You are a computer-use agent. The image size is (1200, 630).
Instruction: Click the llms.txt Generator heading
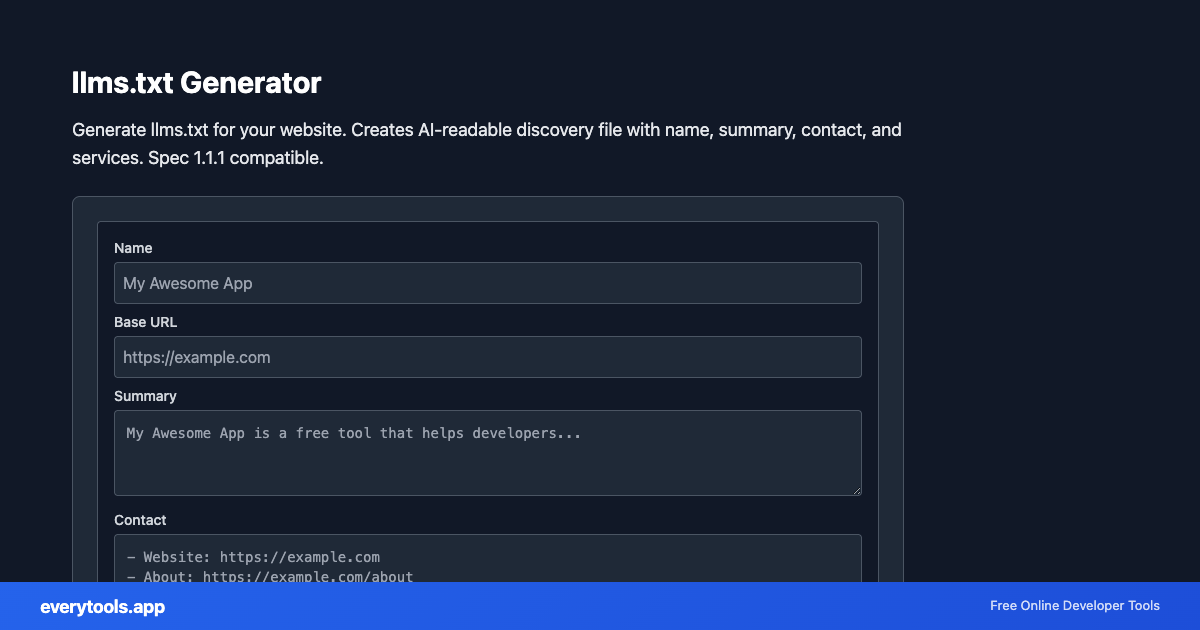point(196,83)
